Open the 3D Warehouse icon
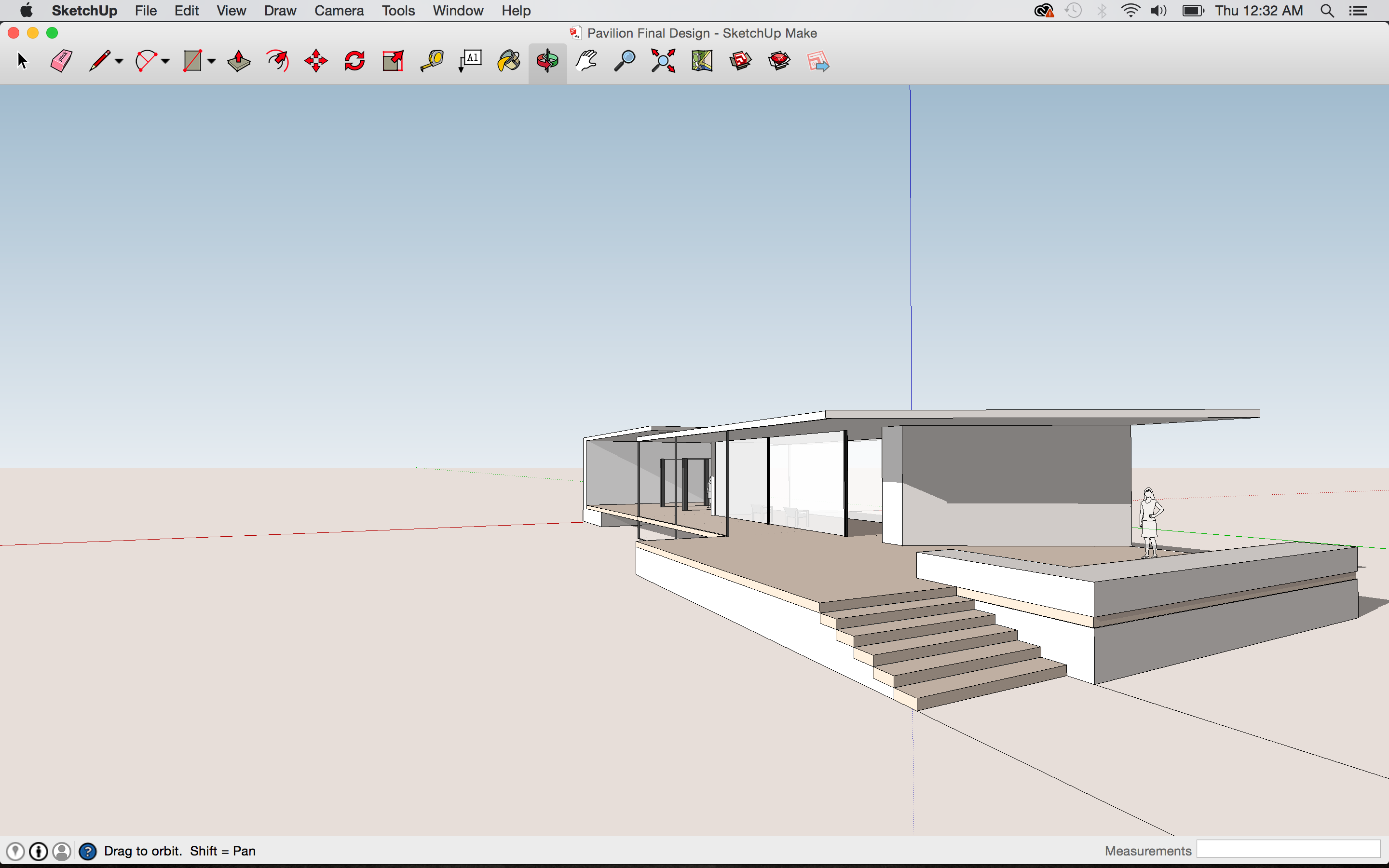 pos(740,60)
